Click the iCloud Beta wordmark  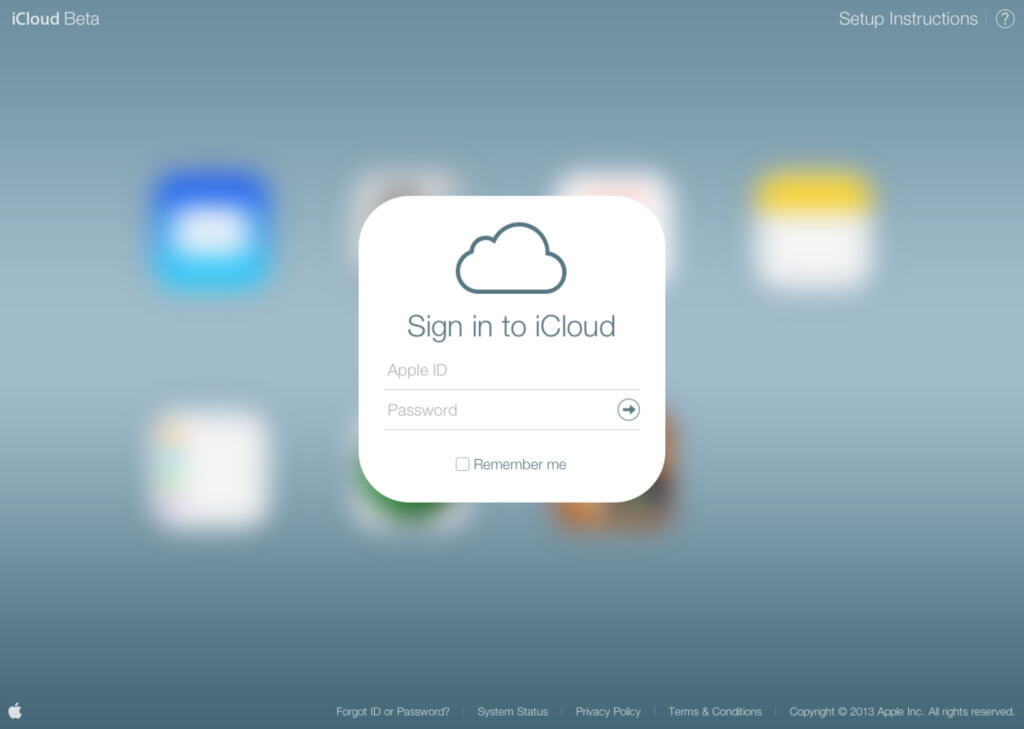pyautogui.click(x=54, y=18)
